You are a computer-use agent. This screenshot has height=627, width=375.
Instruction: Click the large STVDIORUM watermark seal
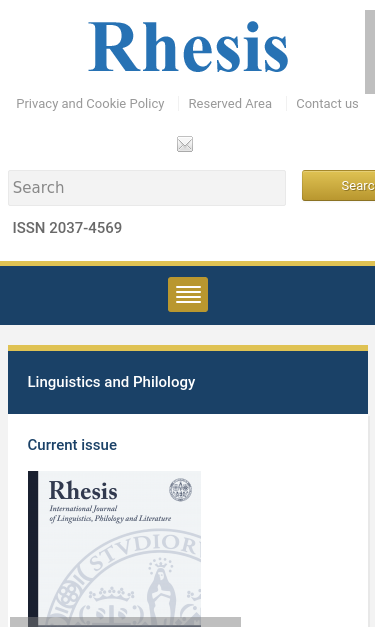(x=124, y=578)
